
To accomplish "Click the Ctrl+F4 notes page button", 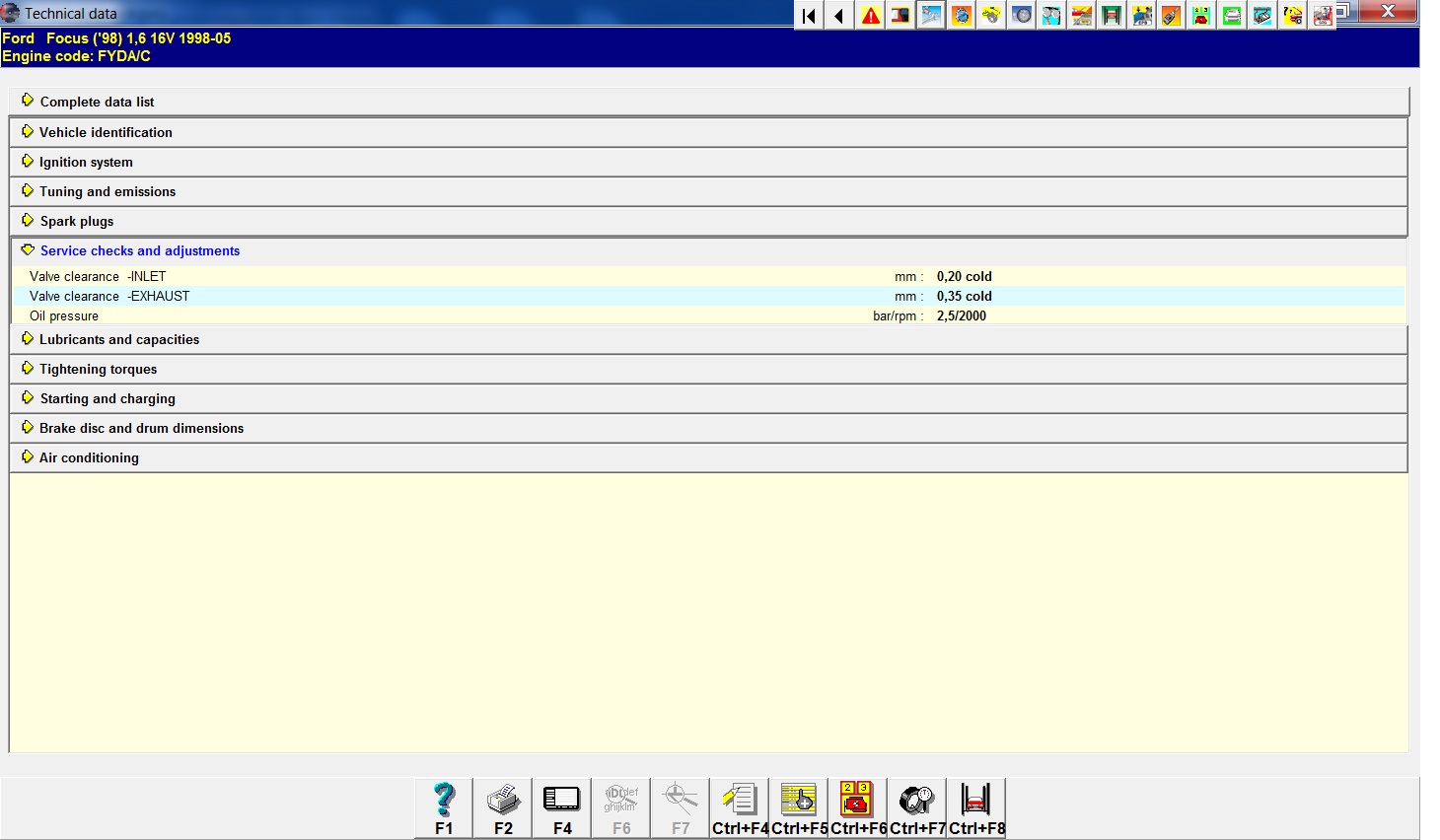I will 740,807.
